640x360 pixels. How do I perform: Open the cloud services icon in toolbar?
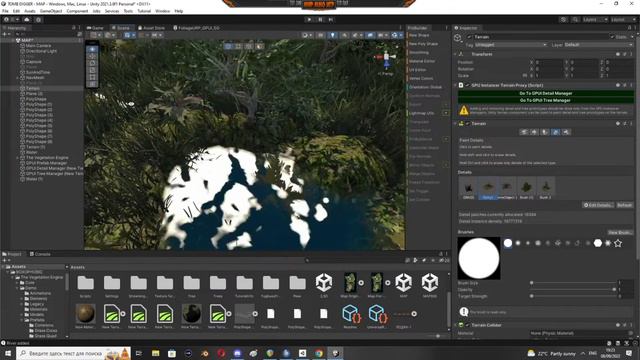pyautogui.click(x=27, y=20)
